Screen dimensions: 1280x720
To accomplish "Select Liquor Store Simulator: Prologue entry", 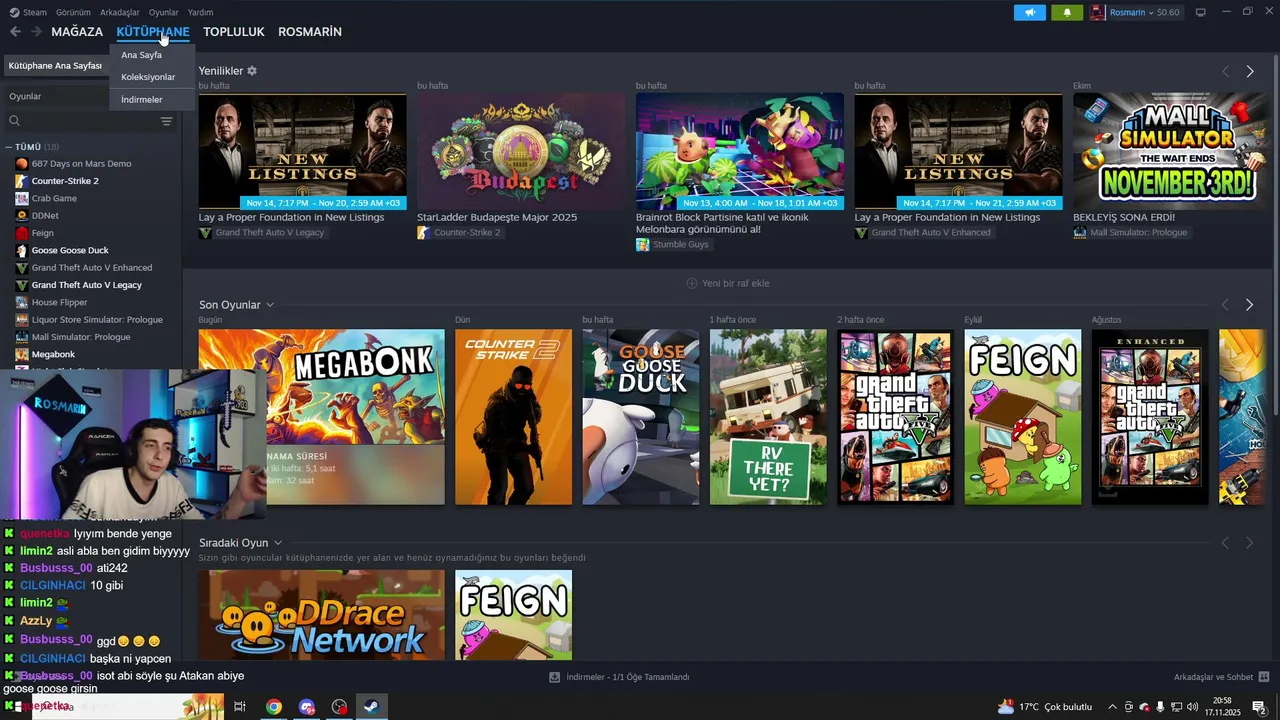I will click(x=97, y=320).
